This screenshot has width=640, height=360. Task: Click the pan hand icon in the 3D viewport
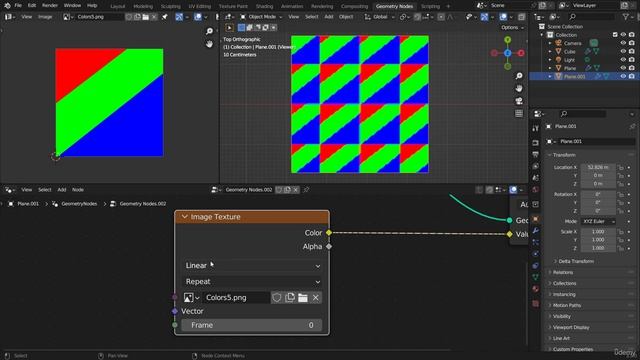pos(519,88)
